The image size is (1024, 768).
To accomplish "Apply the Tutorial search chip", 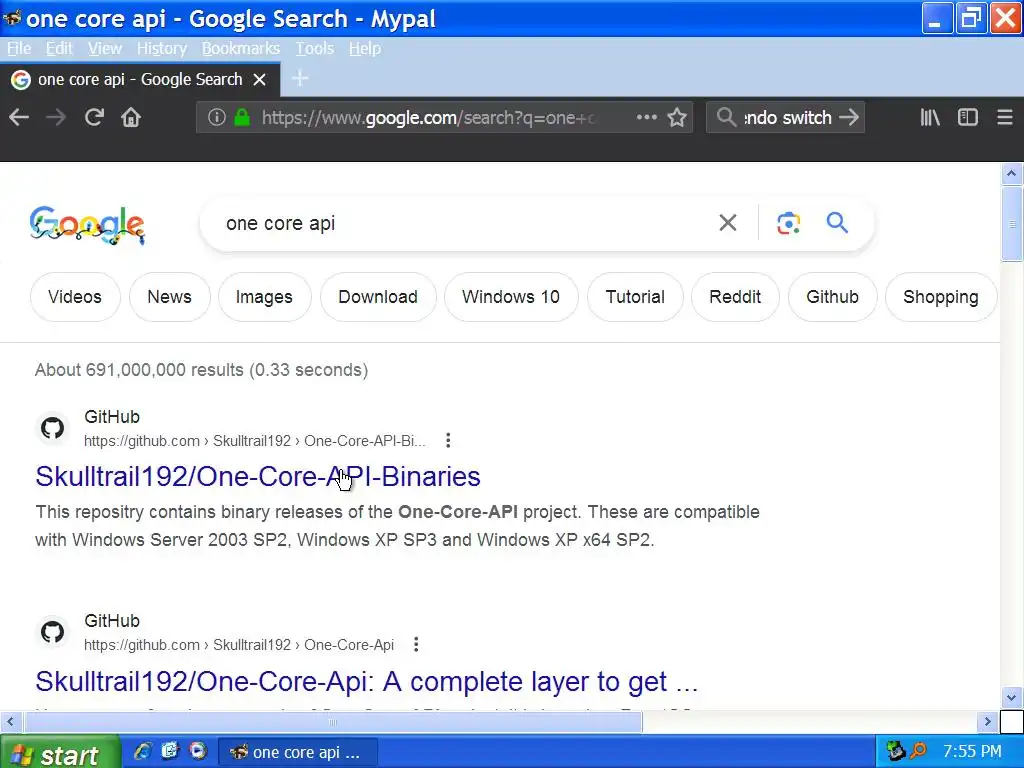I will 635,297.
